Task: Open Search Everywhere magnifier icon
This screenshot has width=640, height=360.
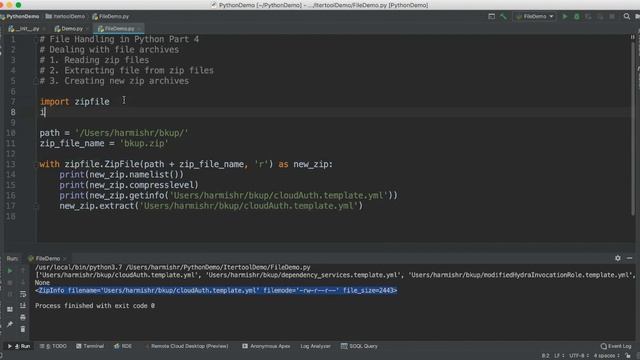Action: click(x=626, y=17)
